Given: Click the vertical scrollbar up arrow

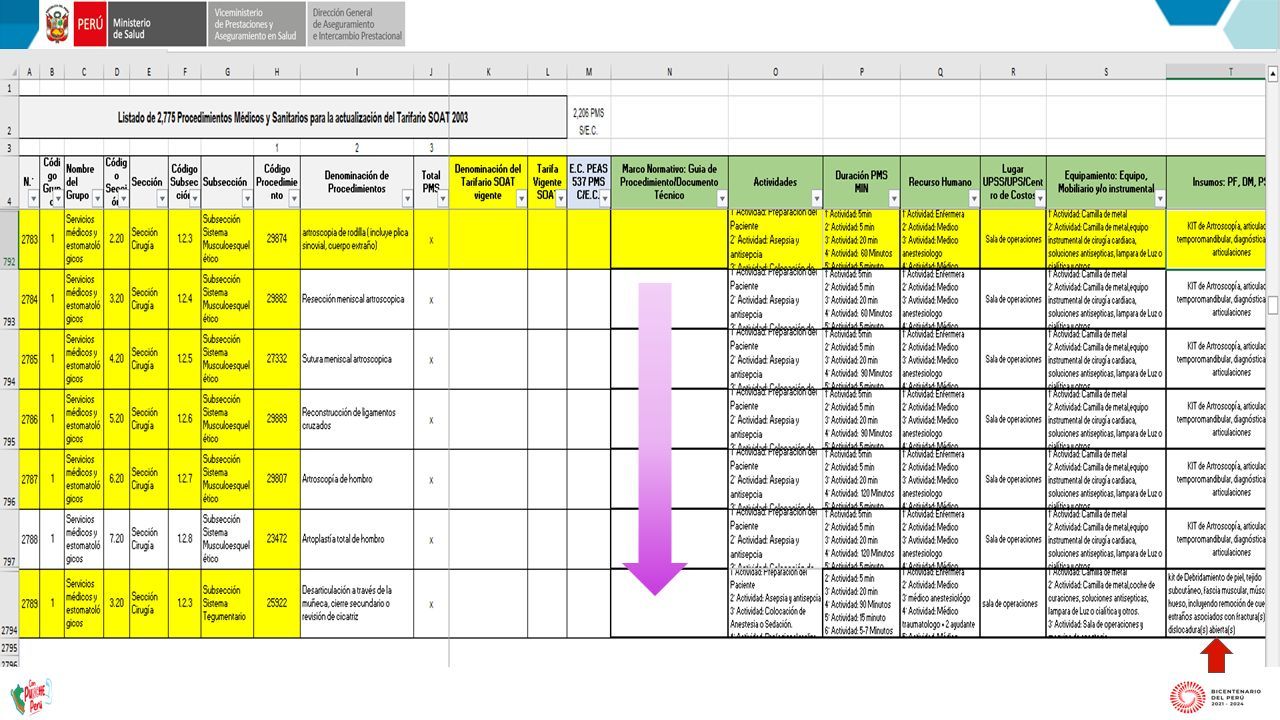Looking at the screenshot, I should coord(1272,73).
